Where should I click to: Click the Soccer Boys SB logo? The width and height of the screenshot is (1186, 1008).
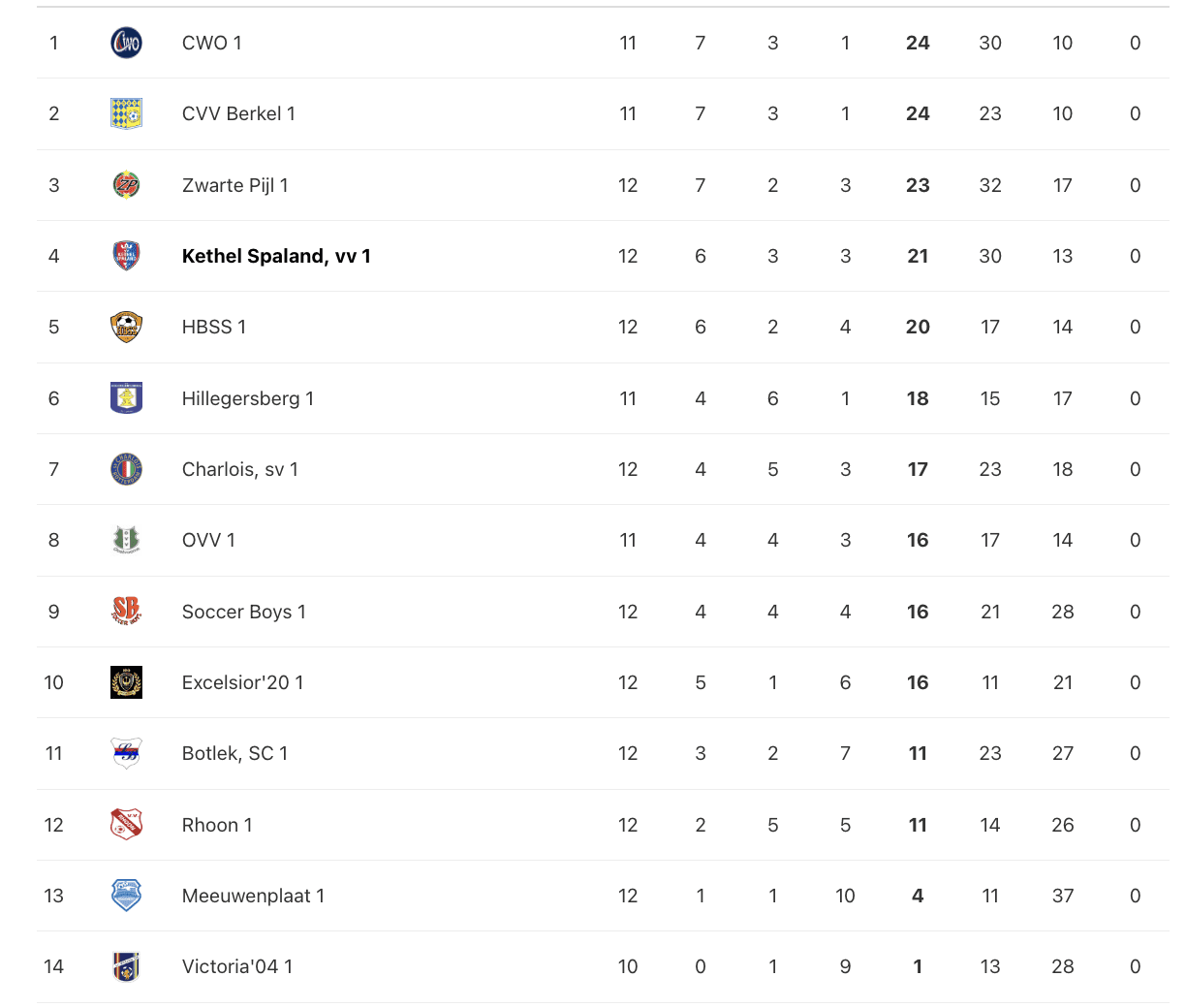(126, 612)
